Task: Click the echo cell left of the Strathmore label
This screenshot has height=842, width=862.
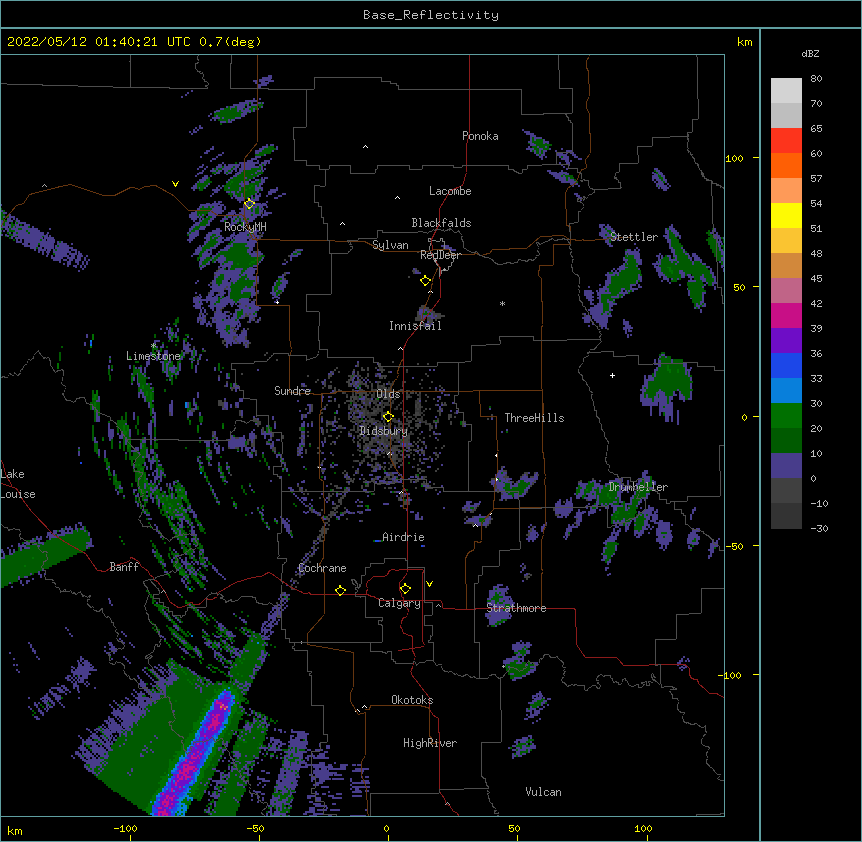Action: click(498, 606)
